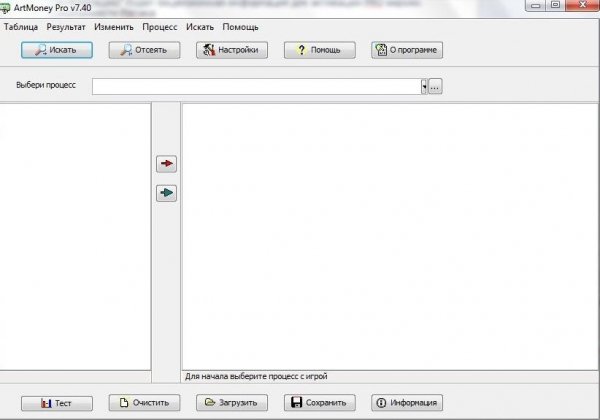Image resolution: width=600 pixels, height=420 pixels.
Task: Open the Помощь menu in menu bar
Action: coord(240,27)
